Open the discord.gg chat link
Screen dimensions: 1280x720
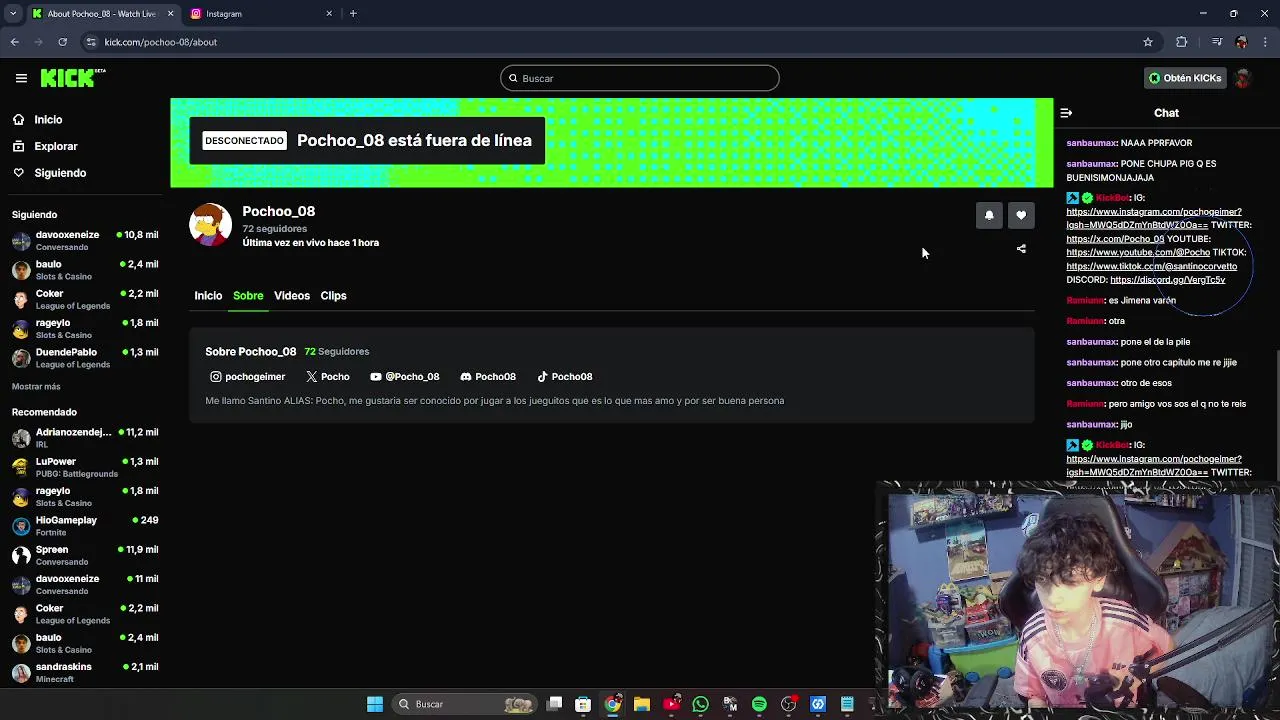point(1167,280)
